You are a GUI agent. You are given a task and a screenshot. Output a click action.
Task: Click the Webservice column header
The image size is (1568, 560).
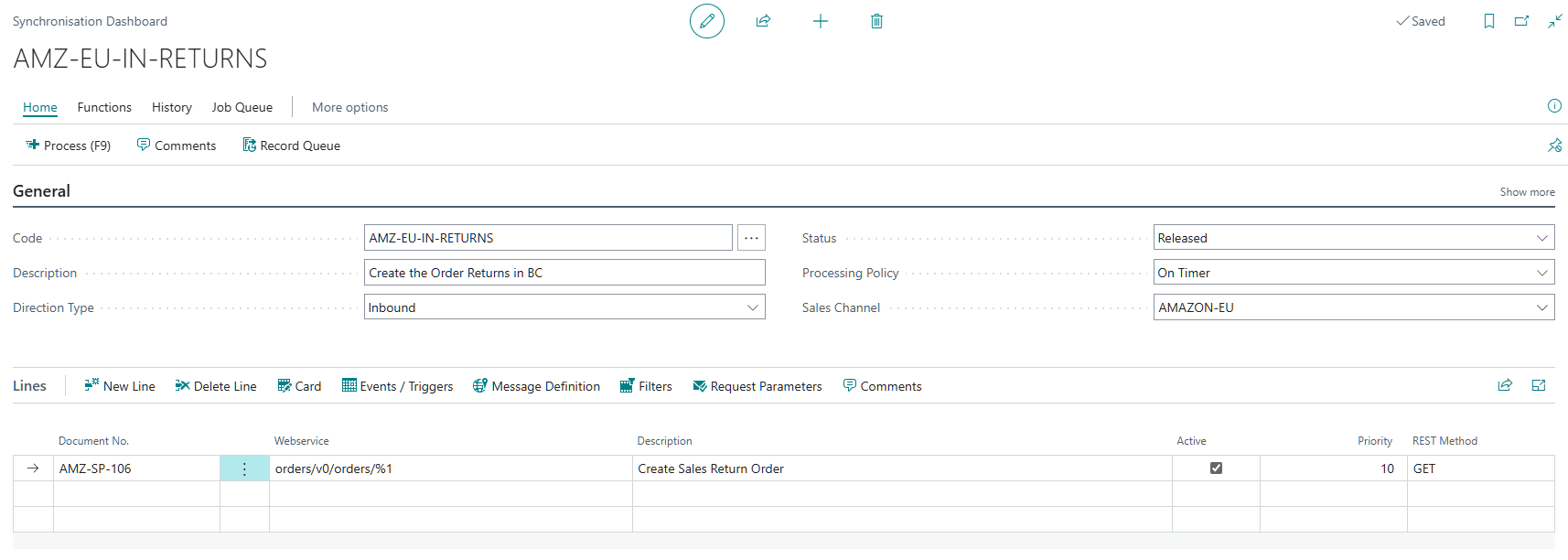point(301,441)
